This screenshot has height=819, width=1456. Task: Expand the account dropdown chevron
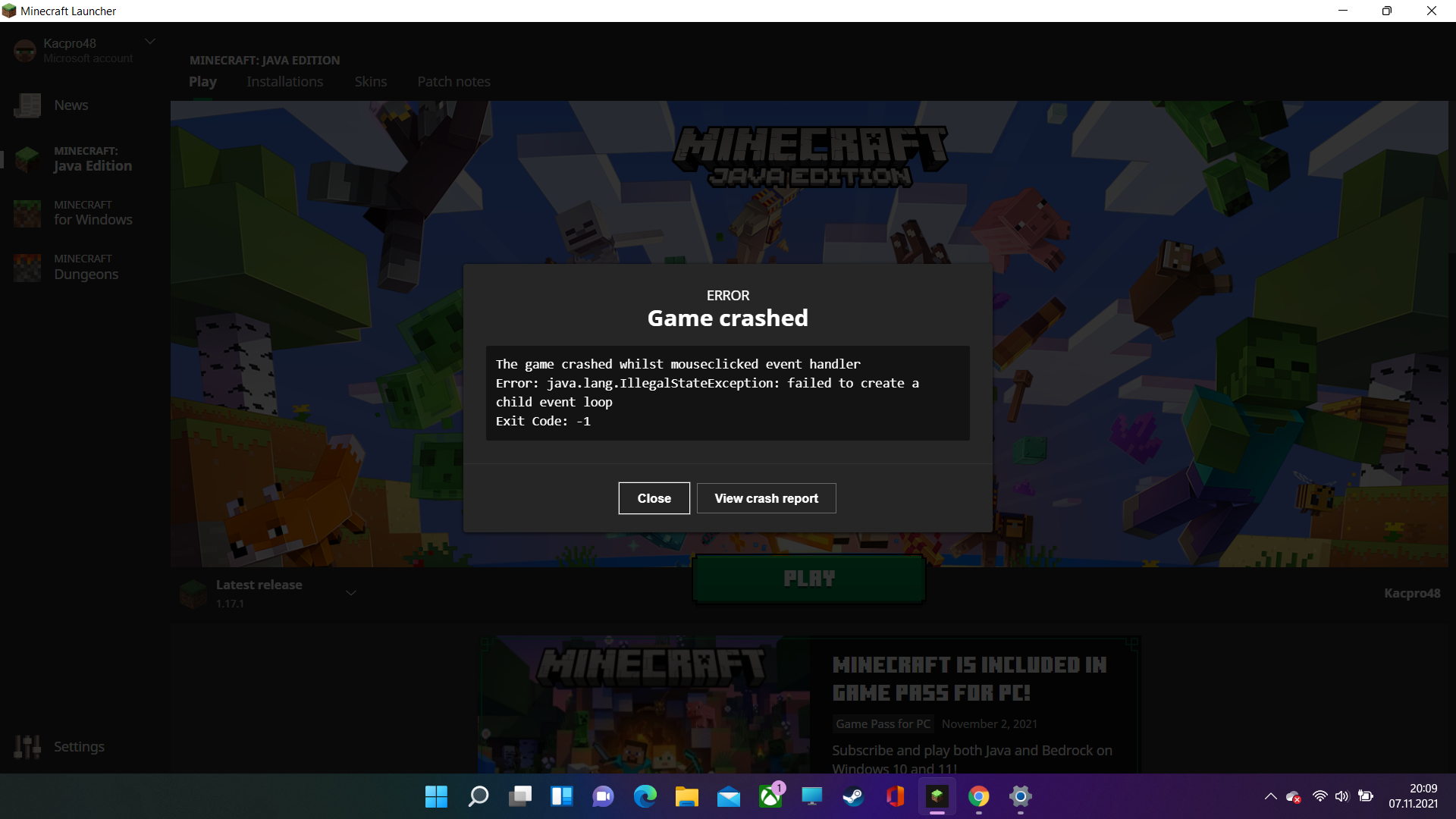pyautogui.click(x=150, y=42)
